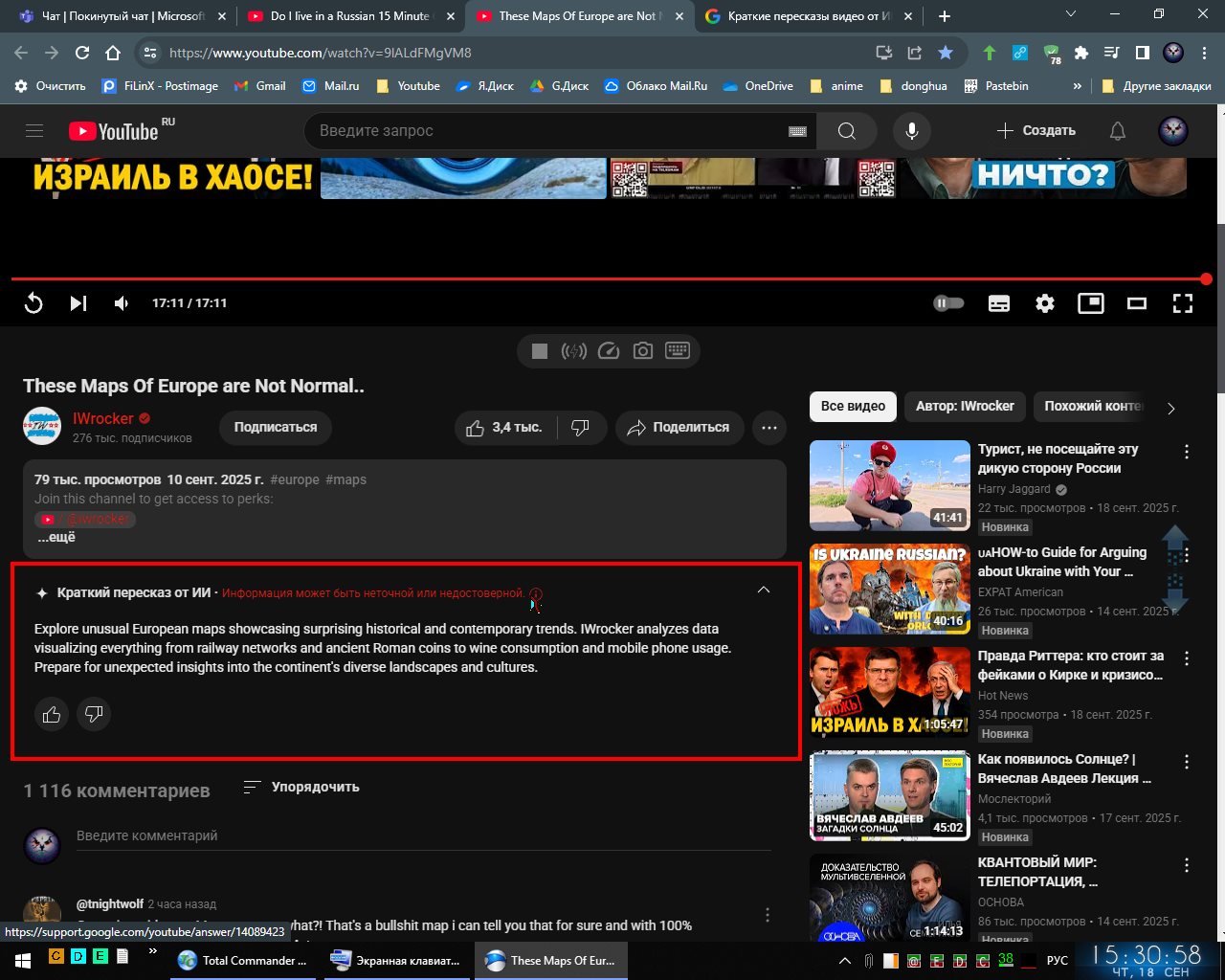This screenshot has height=980, width=1225.
Task: Mute the video volume speaker icon
Action: pyautogui.click(x=122, y=303)
